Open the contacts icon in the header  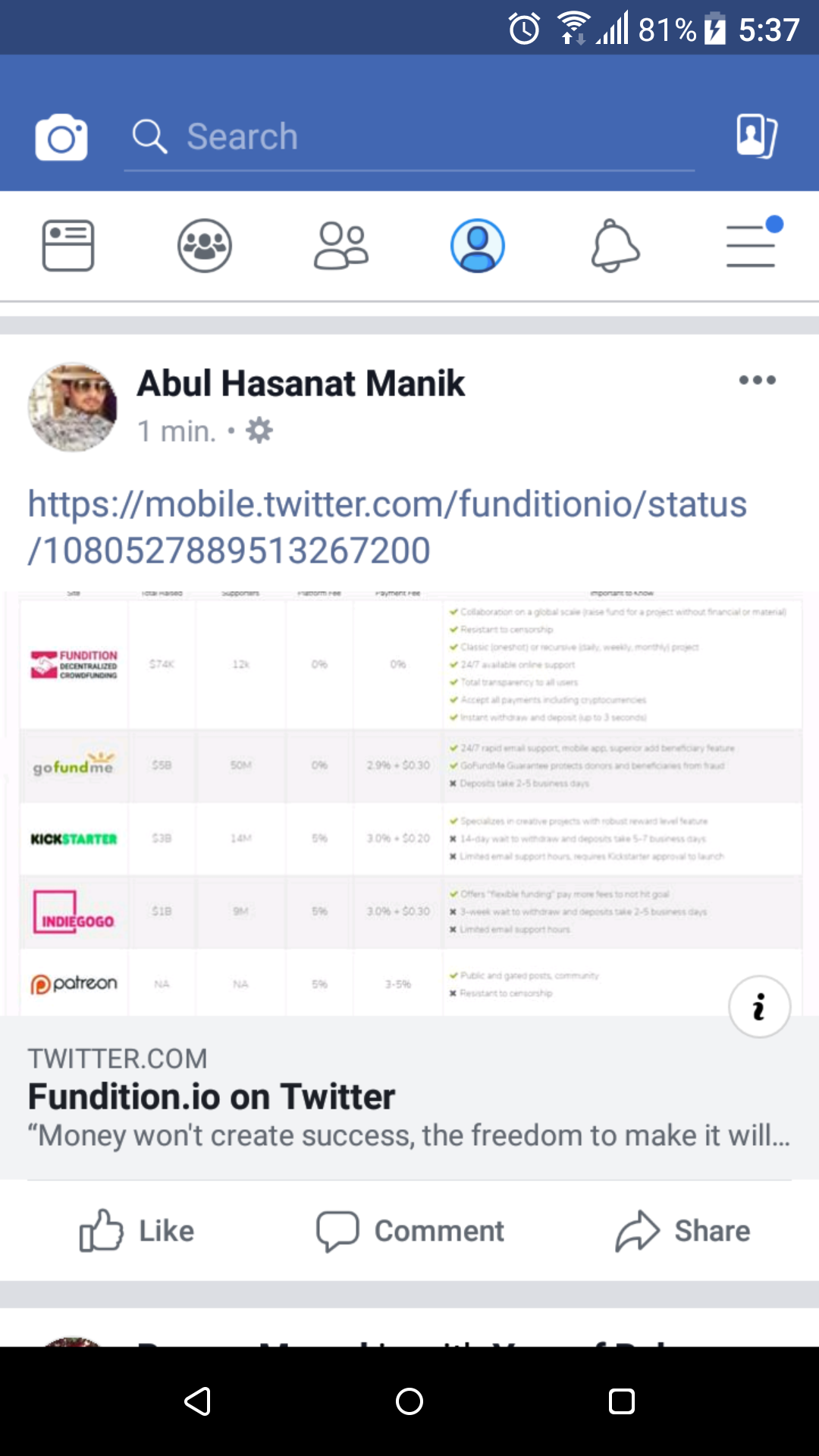click(756, 136)
